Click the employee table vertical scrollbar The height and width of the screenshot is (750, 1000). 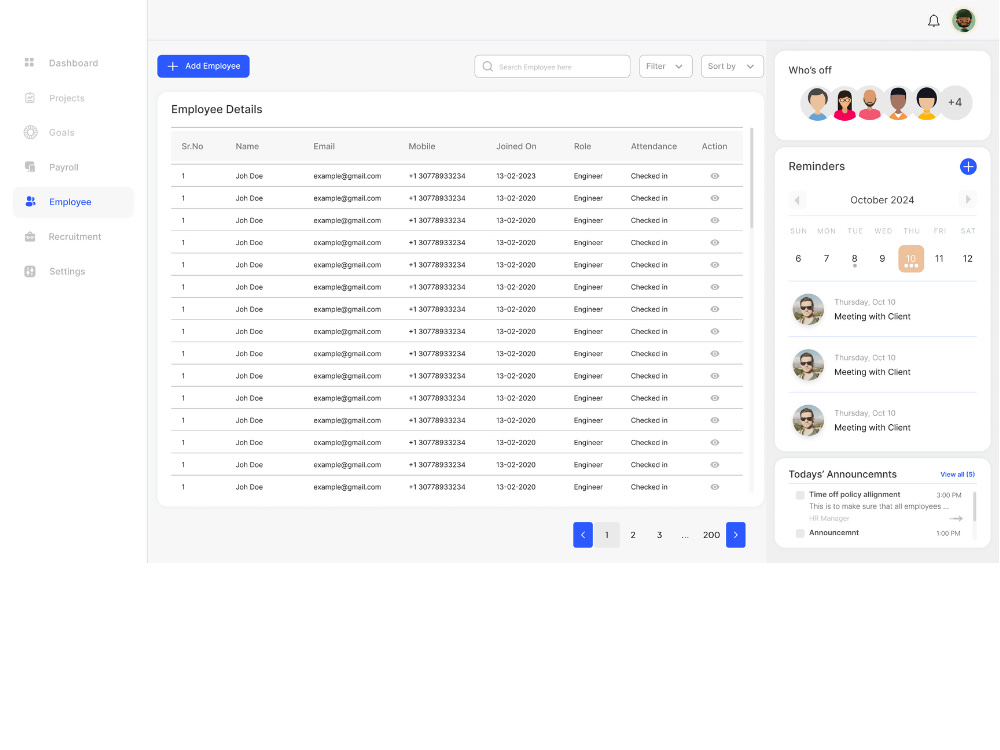pos(751,178)
